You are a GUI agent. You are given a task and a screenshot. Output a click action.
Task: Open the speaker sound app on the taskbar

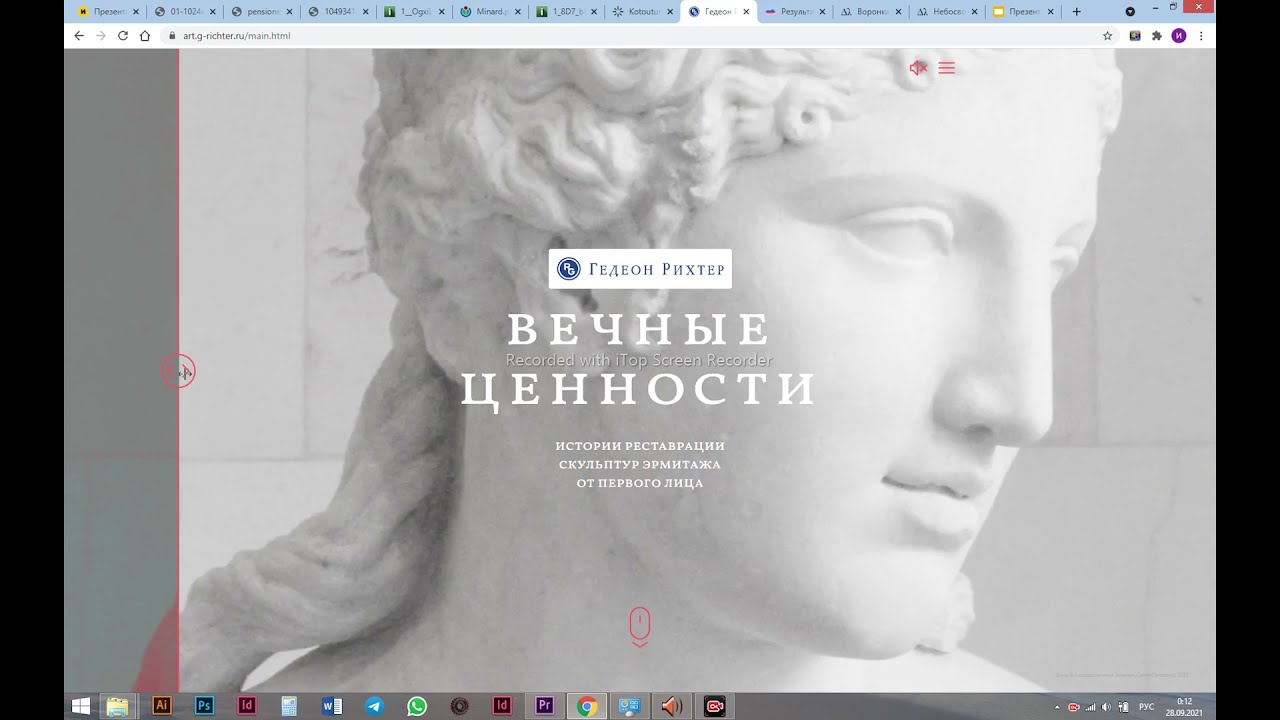tap(672, 706)
